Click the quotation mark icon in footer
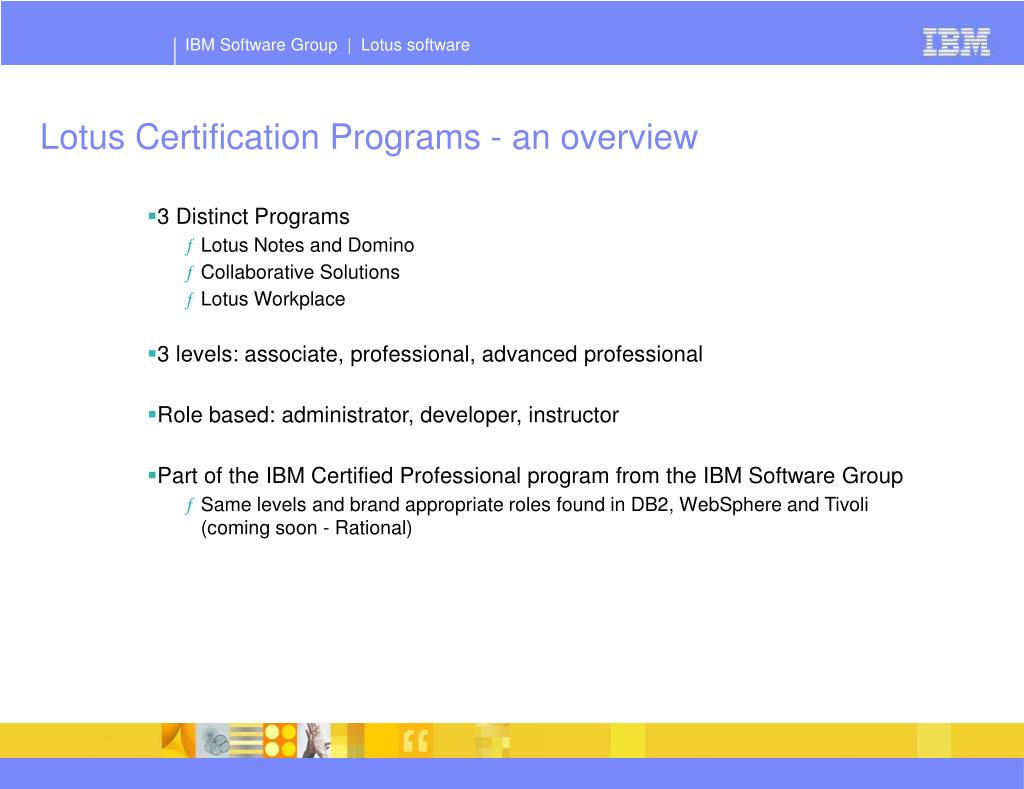This screenshot has height=789, width=1024. click(x=415, y=741)
